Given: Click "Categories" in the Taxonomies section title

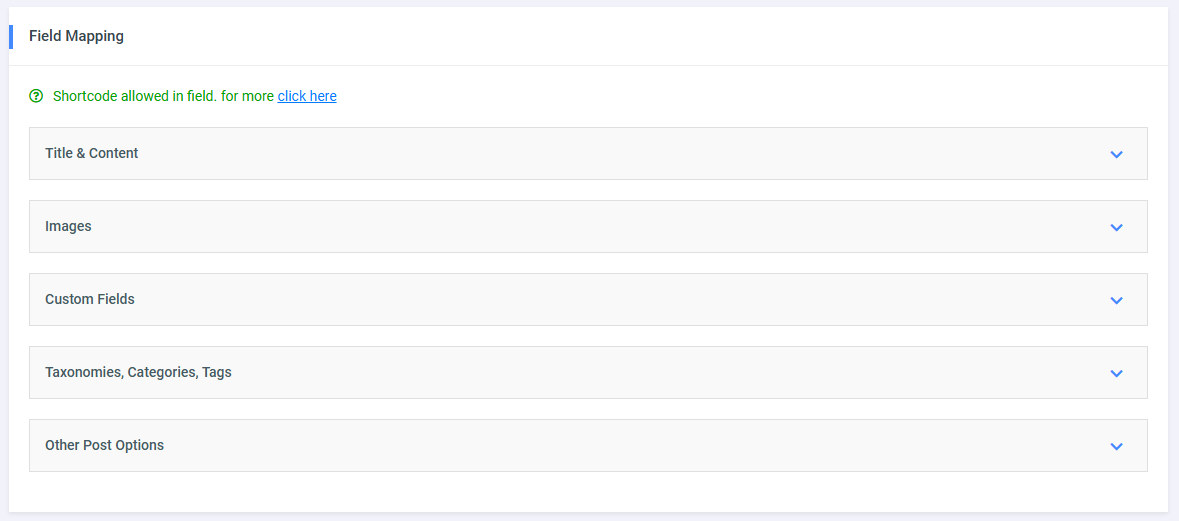Looking at the screenshot, I should click(162, 372).
